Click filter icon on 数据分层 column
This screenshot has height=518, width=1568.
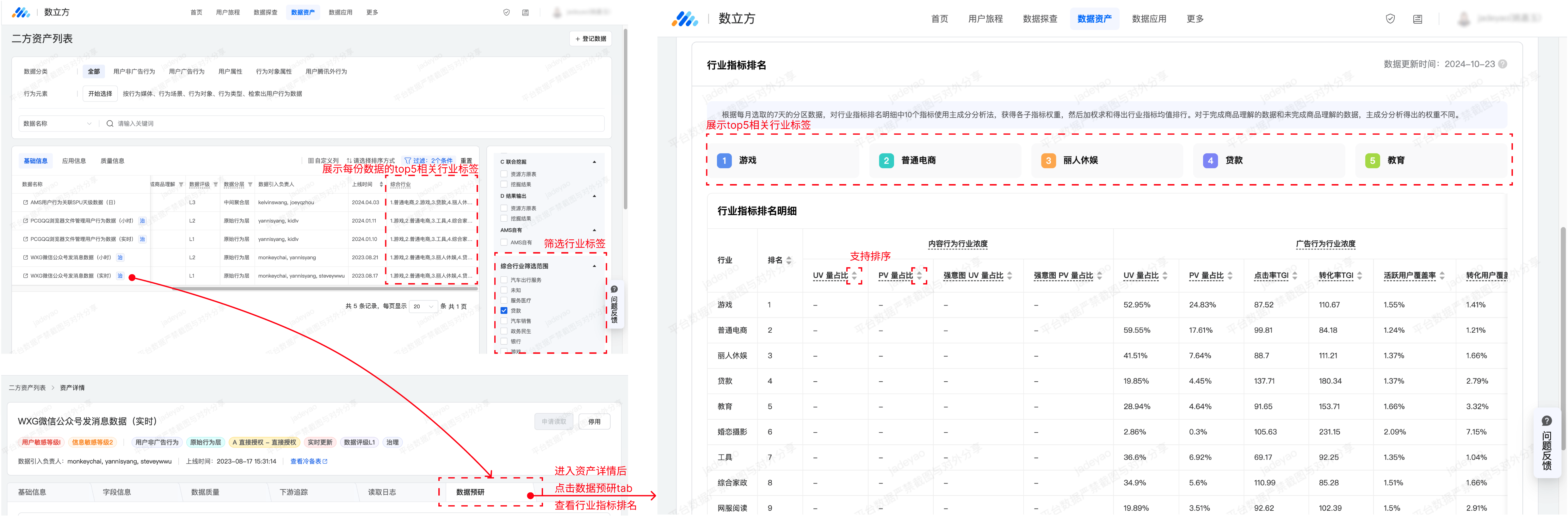tap(250, 184)
